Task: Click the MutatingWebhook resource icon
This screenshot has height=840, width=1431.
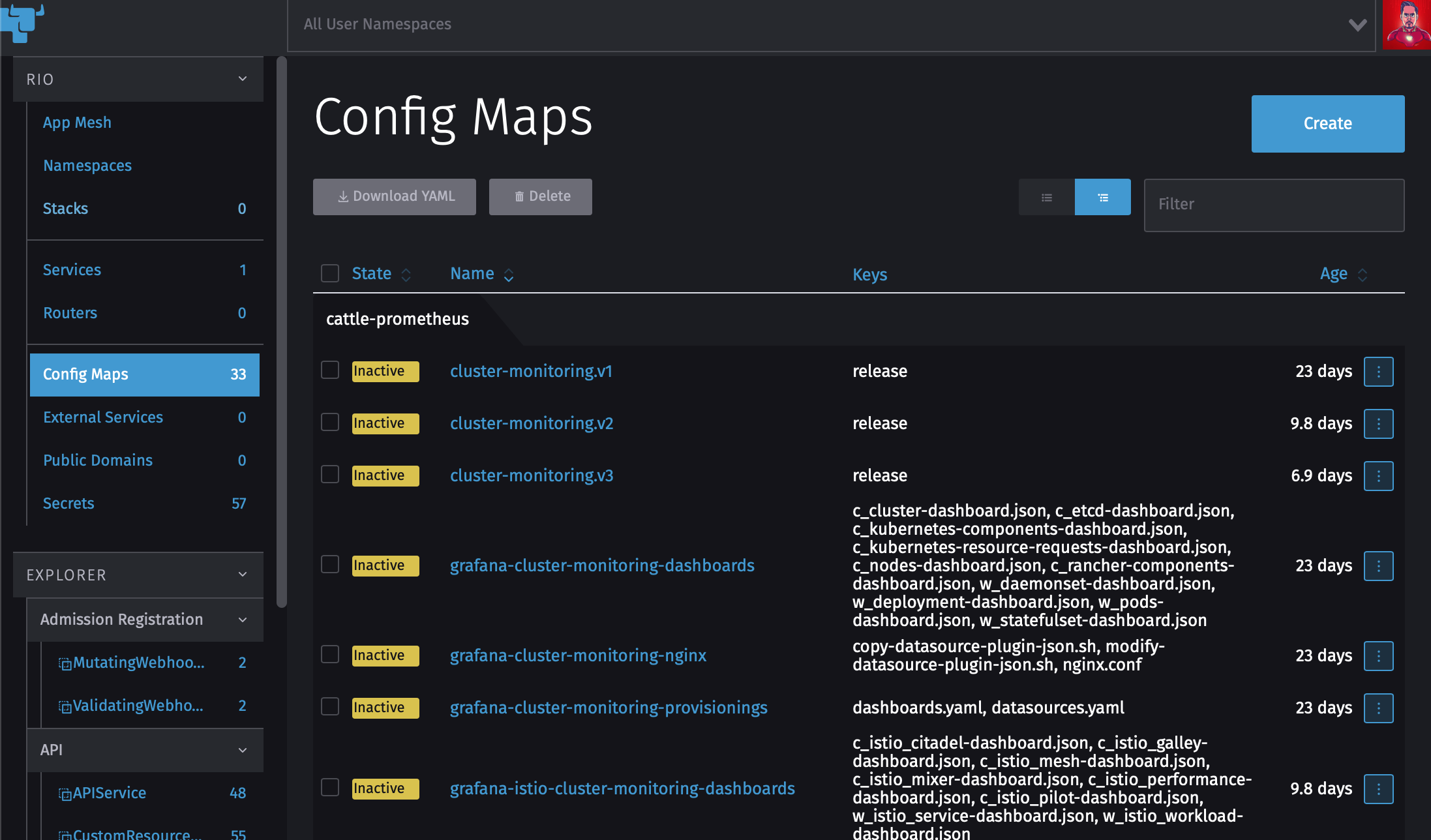Action: coord(65,663)
